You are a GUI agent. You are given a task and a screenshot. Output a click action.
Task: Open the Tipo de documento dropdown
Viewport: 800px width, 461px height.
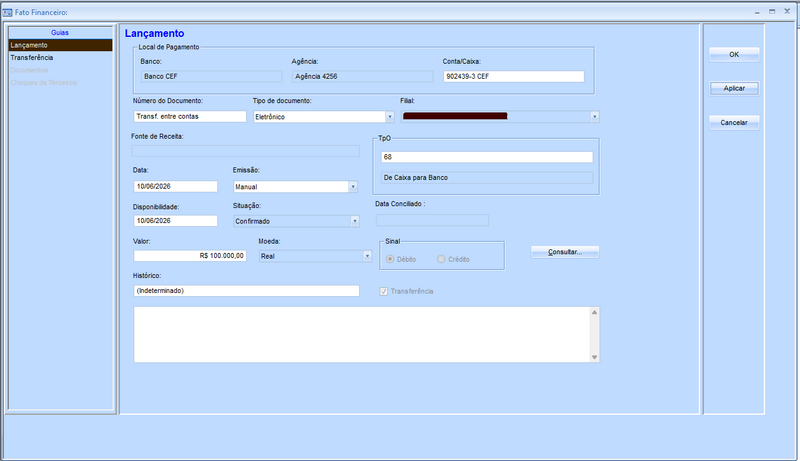(x=389, y=117)
